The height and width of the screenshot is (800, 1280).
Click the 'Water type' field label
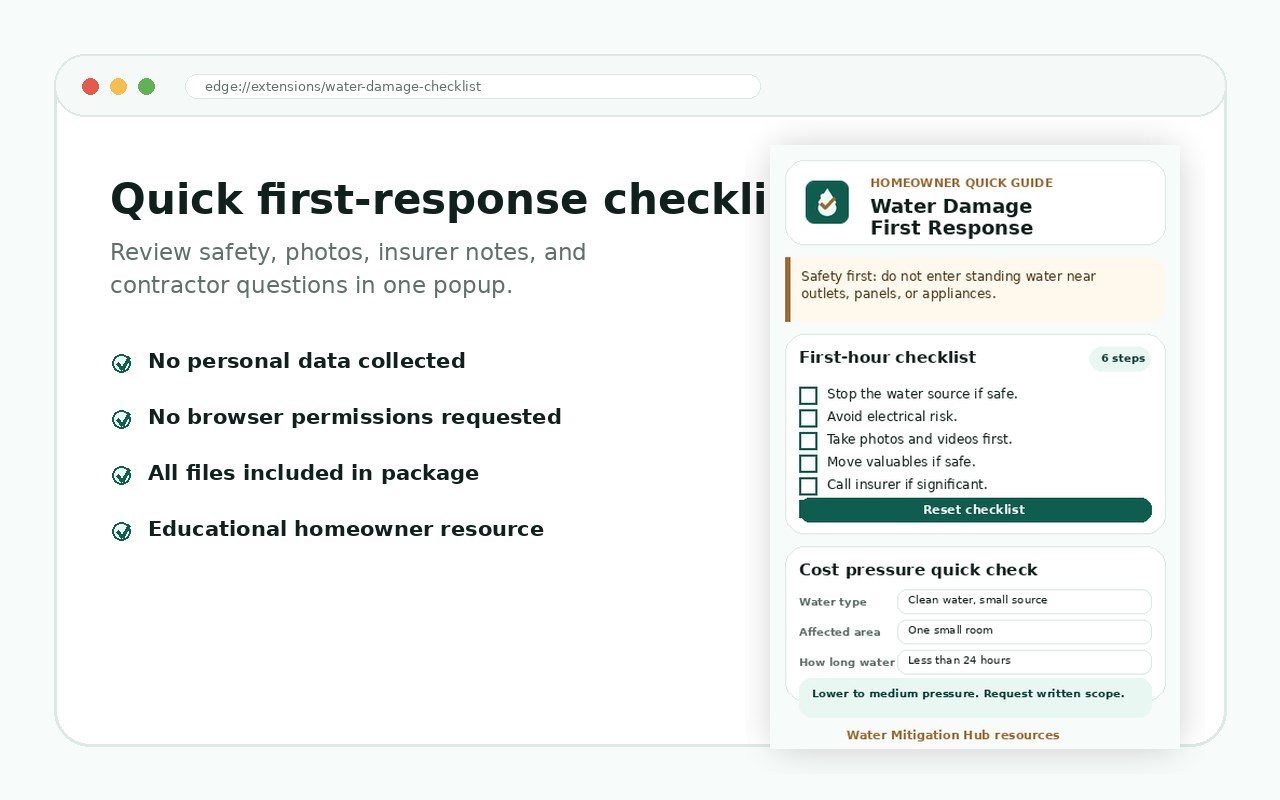click(x=833, y=602)
